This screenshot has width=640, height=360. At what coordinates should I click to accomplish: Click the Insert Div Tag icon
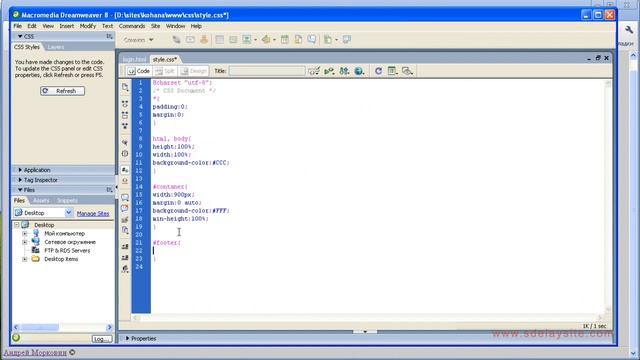click(x=233, y=40)
